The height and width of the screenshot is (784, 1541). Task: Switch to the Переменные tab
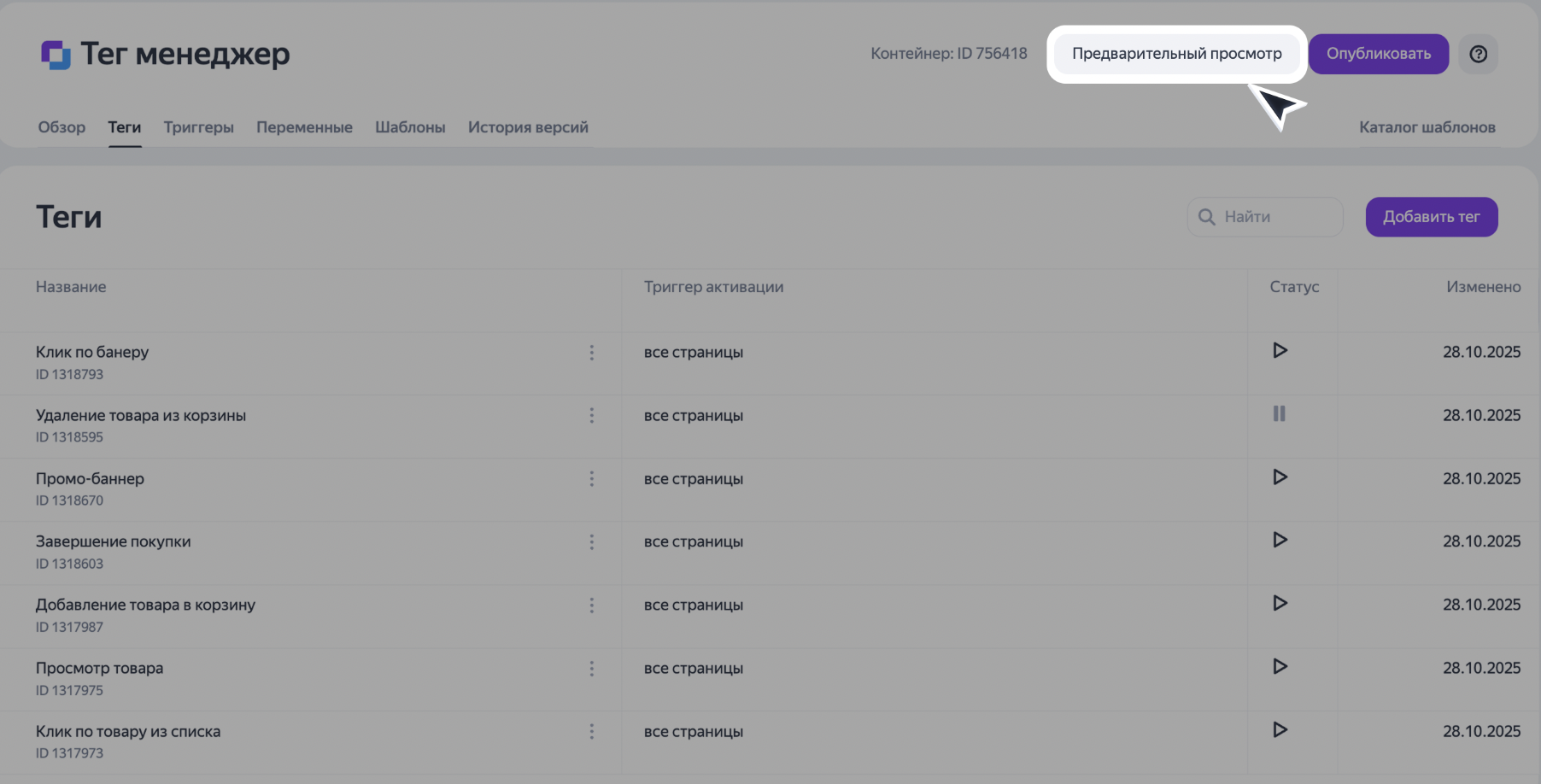tap(304, 127)
